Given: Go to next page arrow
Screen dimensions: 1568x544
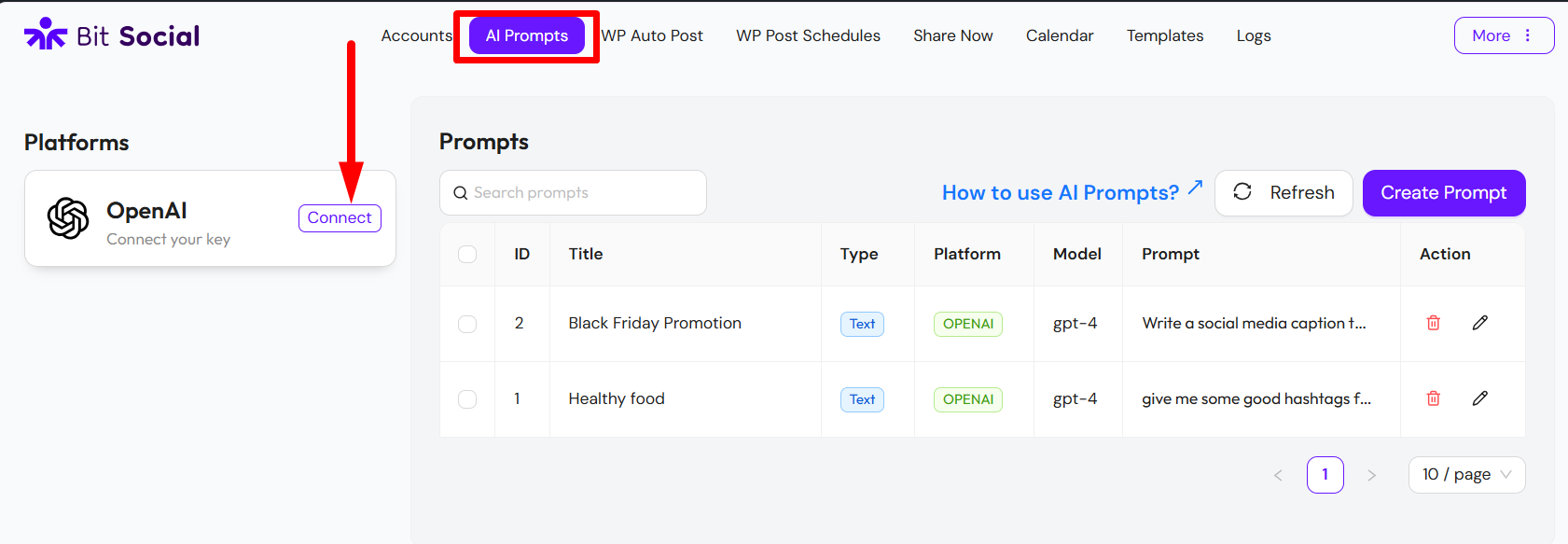Looking at the screenshot, I should (1371, 475).
